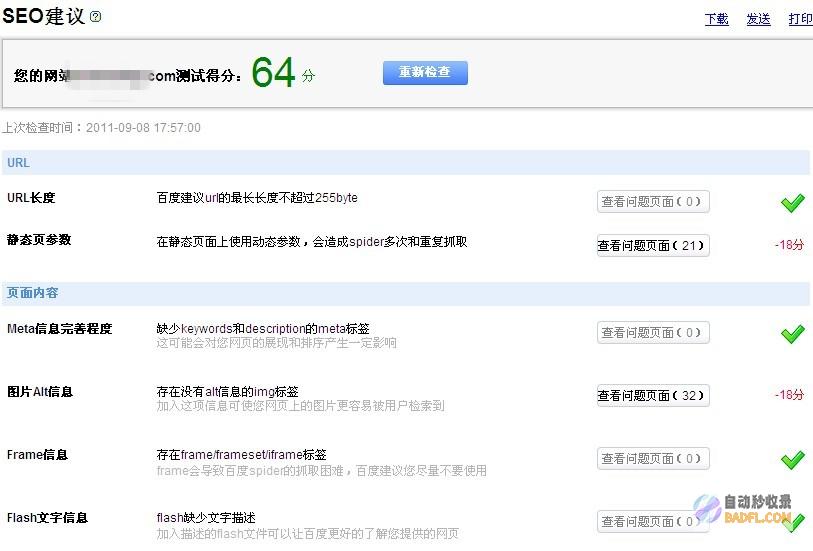Click the text 缺少keywords和description的meta标签
Image resolution: width=813 pixels, height=551 pixels.
[263, 329]
